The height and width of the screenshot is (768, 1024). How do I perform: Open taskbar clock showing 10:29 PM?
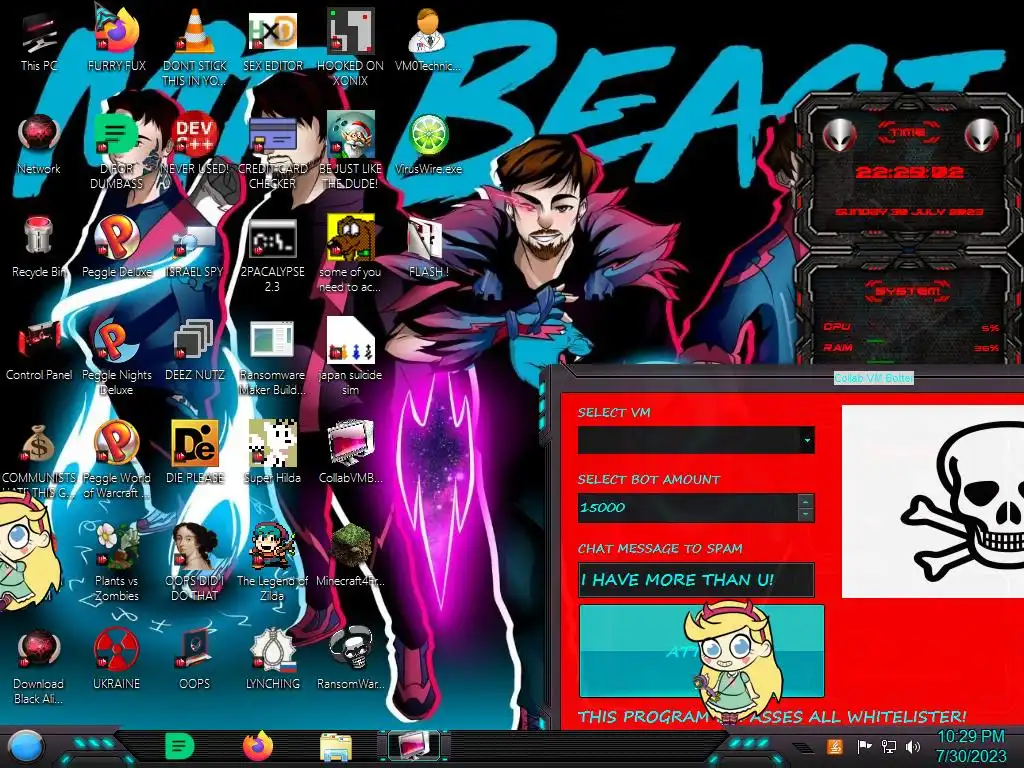point(971,746)
